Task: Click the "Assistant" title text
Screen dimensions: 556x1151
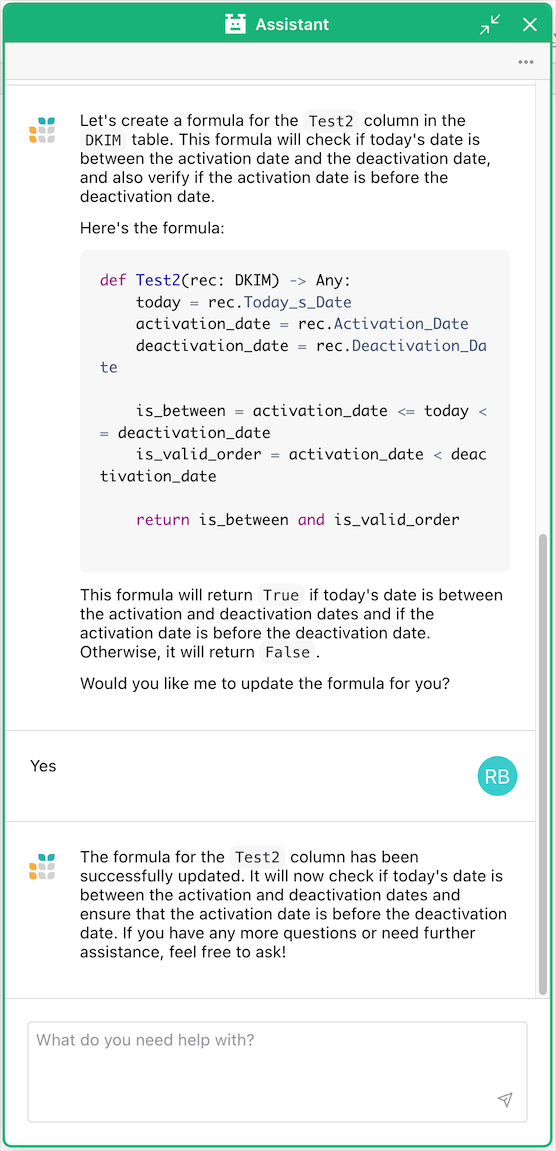Action: click(292, 24)
